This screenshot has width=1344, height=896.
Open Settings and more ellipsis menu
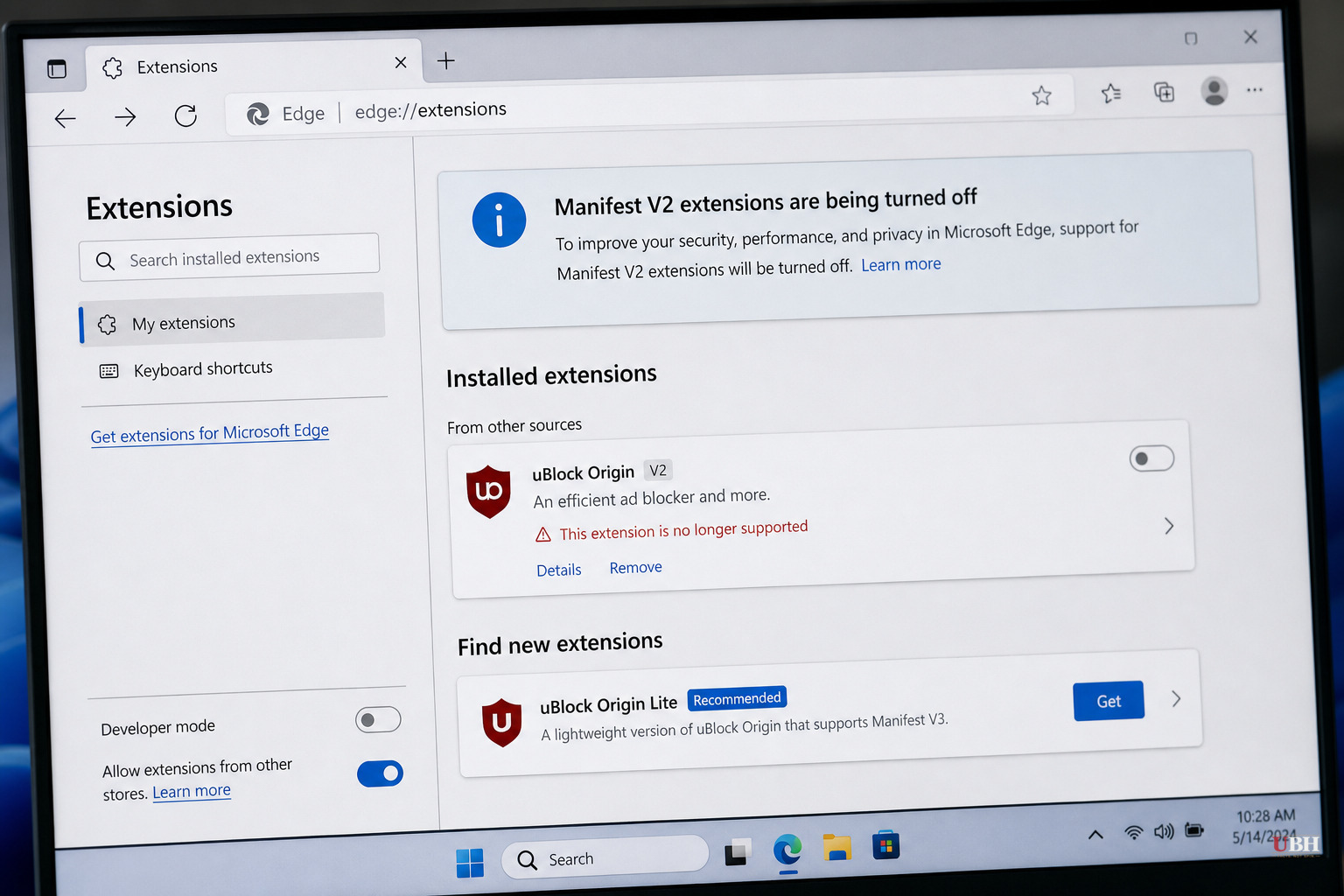point(1255,89)
